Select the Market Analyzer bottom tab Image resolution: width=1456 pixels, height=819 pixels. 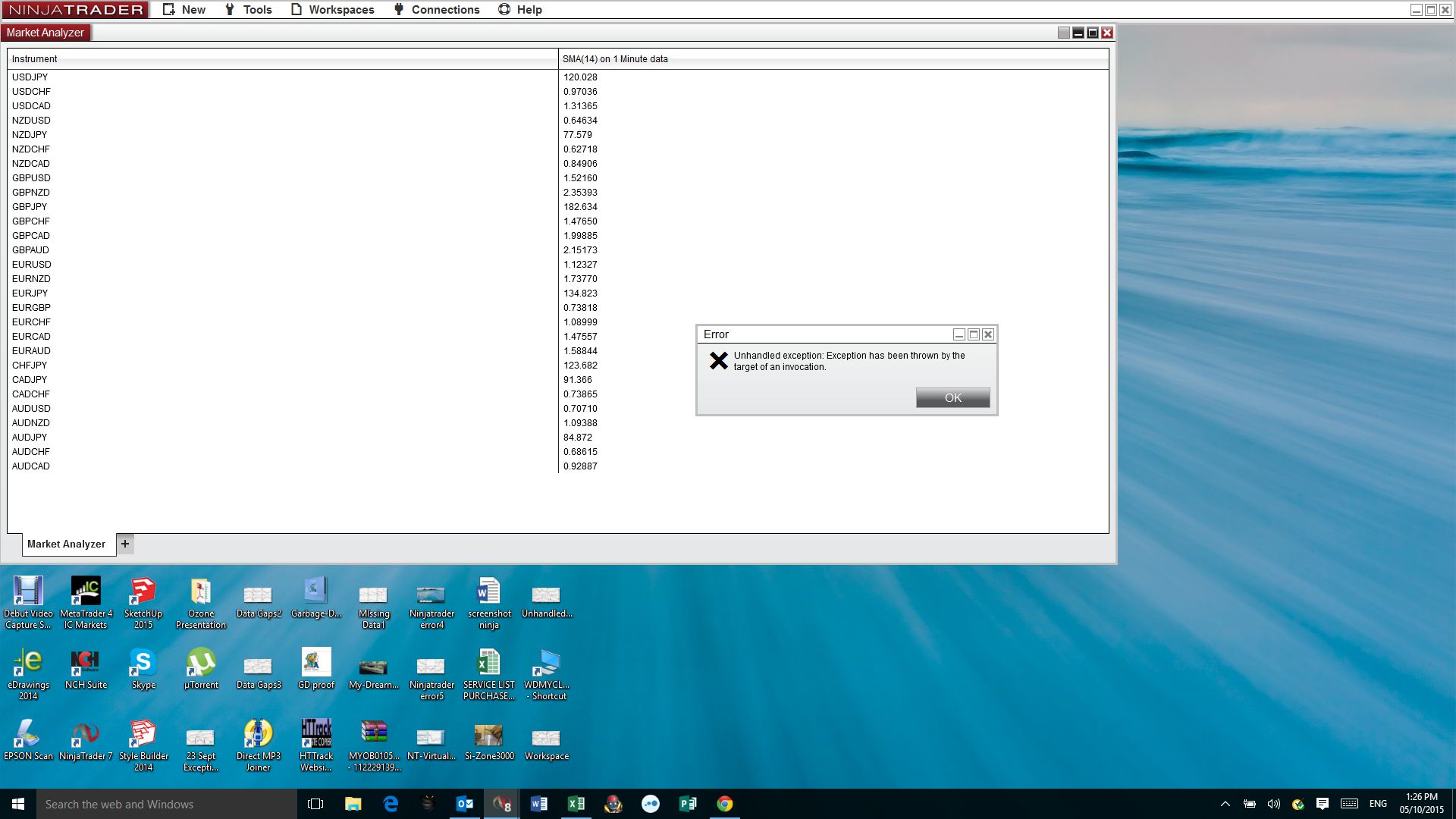click(66, 544)
